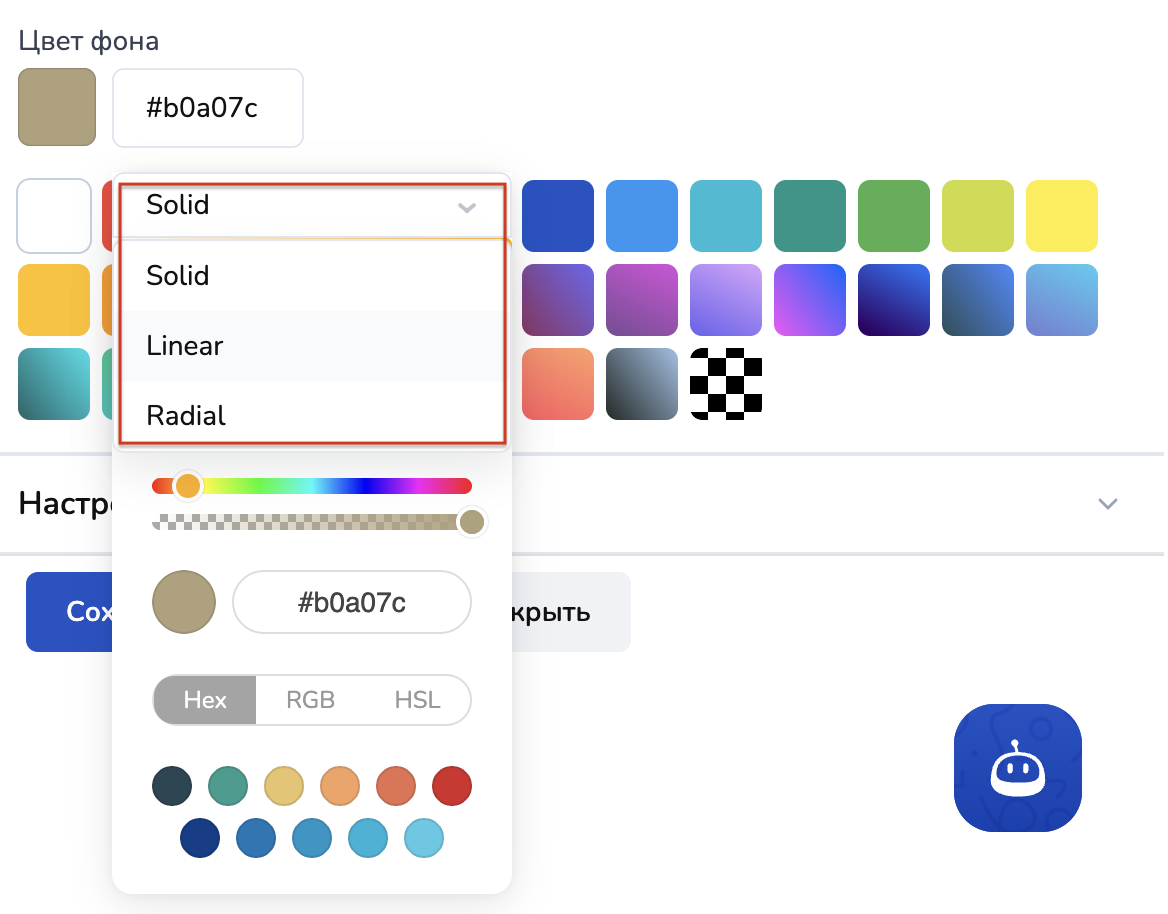Click the background color hex field at top
The height and width of the screenshot is (914, 1168).
[208, 108]
